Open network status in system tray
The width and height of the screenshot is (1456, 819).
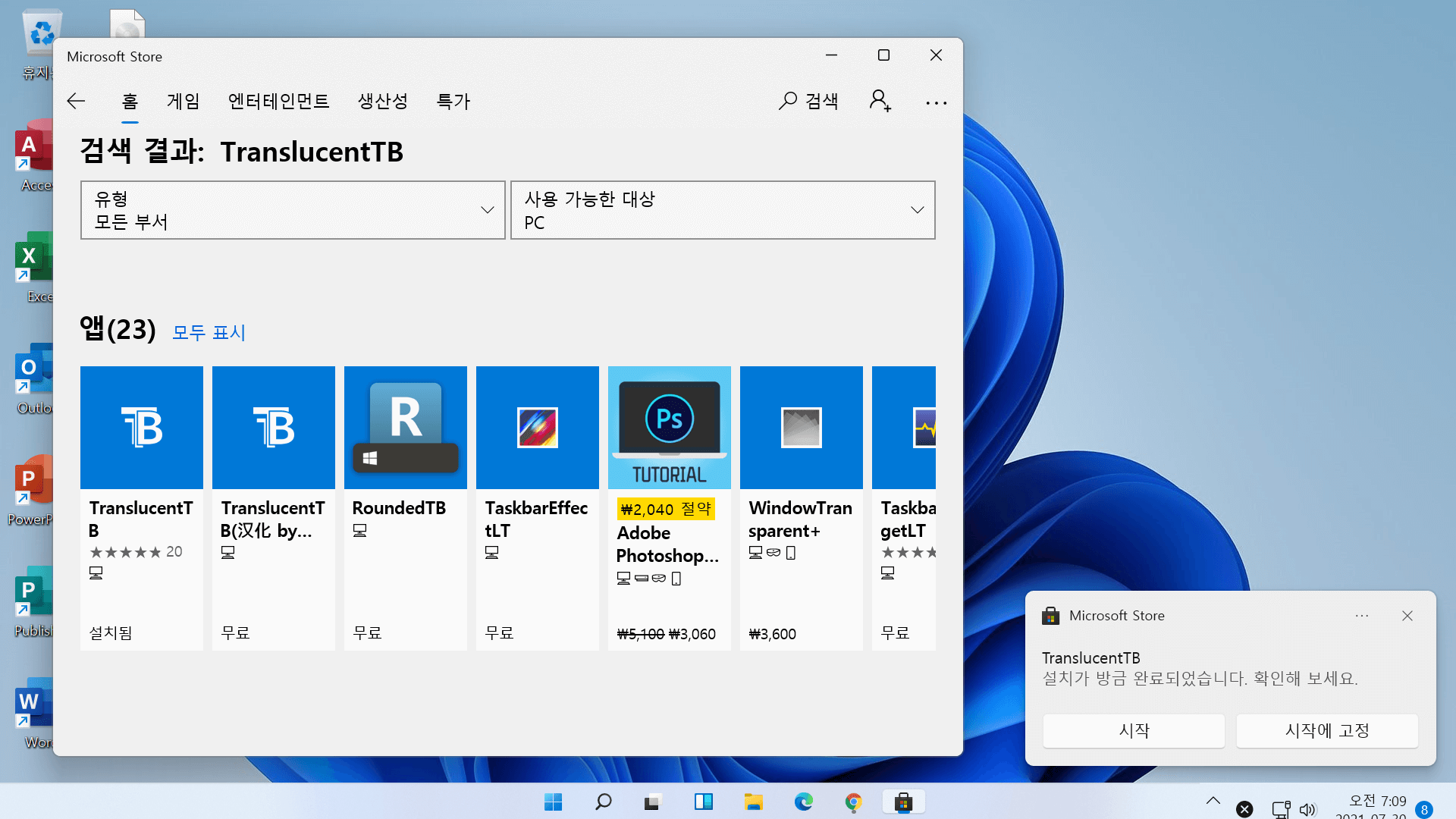1281,810
